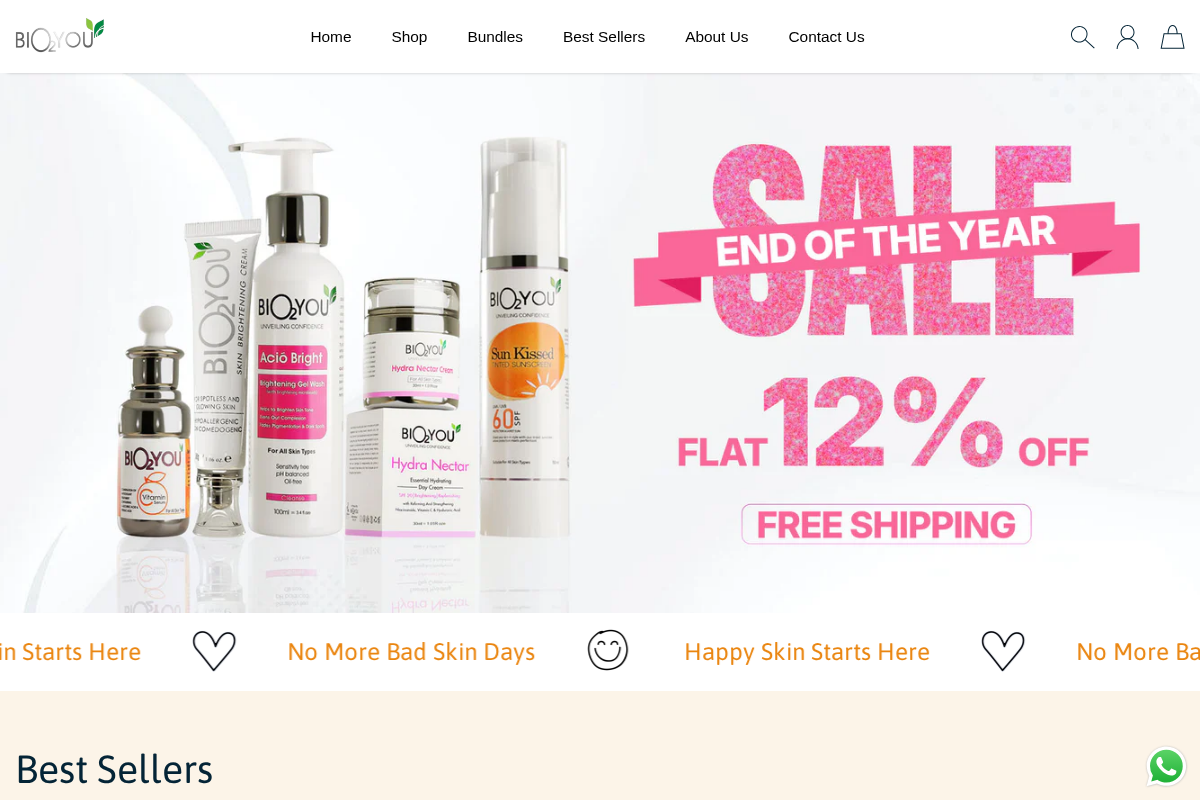This screenshot has height=800, width=1200.
Task: Click the Hydra Nectar cream box
Action: point(411,468)
